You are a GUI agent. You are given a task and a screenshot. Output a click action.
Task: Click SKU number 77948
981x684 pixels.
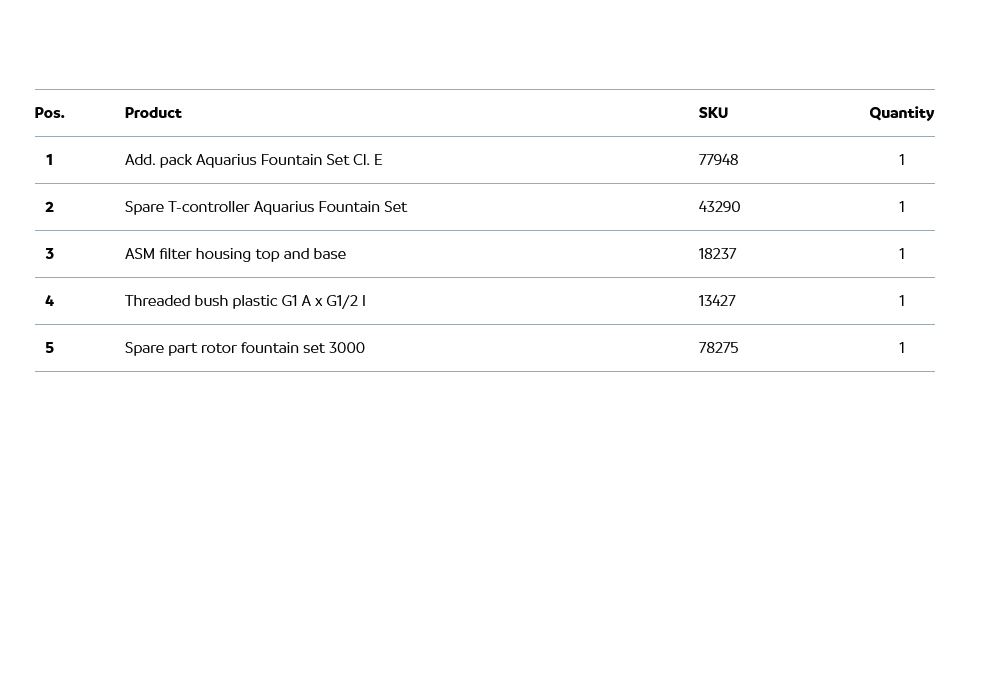point(718,160)
